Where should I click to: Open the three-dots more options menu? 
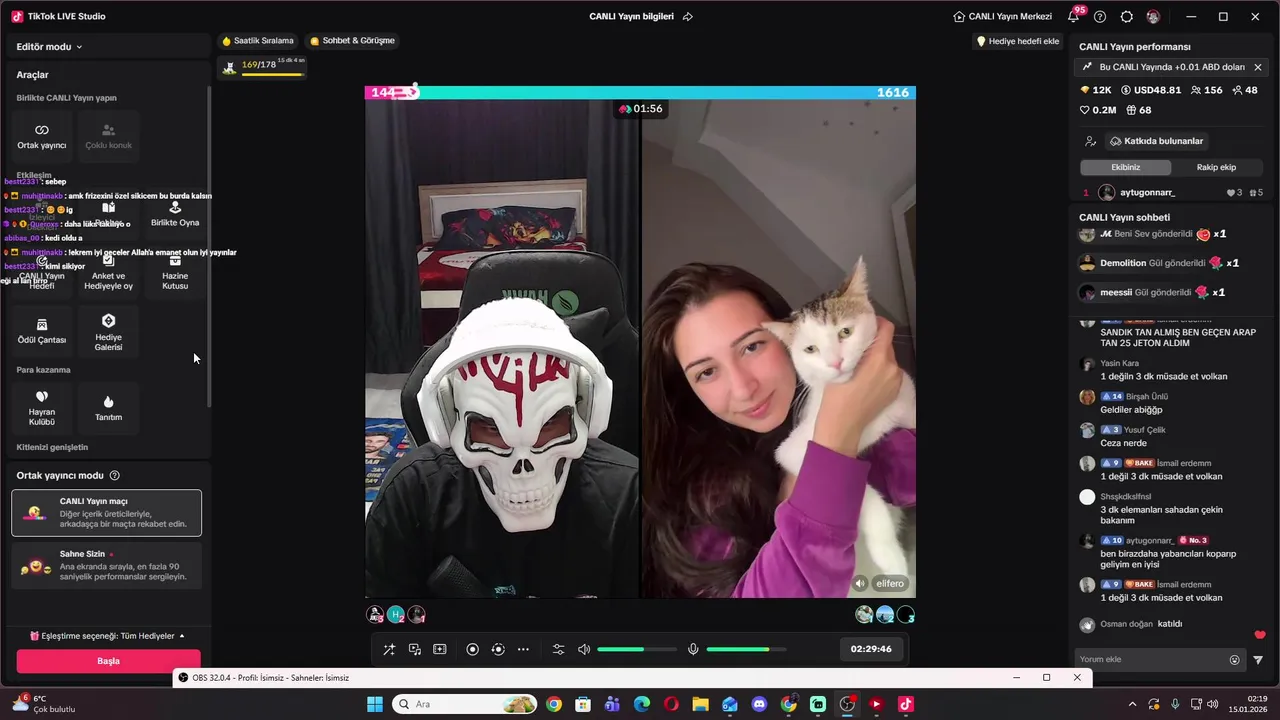tap(523, 650)
